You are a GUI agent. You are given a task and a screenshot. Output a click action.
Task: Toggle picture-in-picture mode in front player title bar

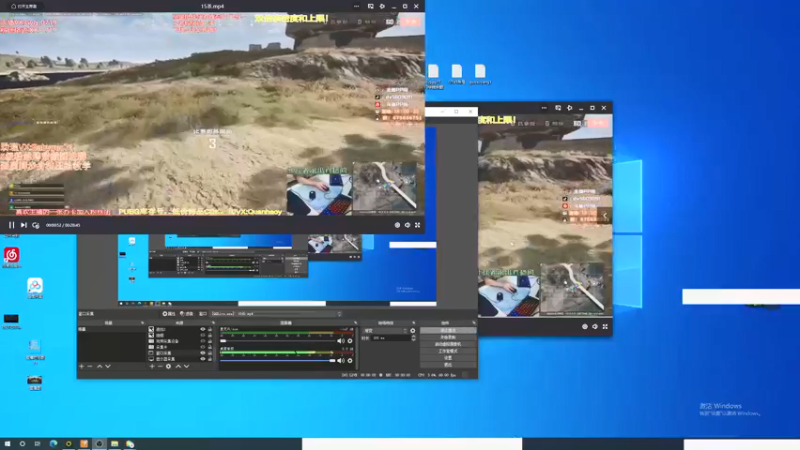point(370,6)
